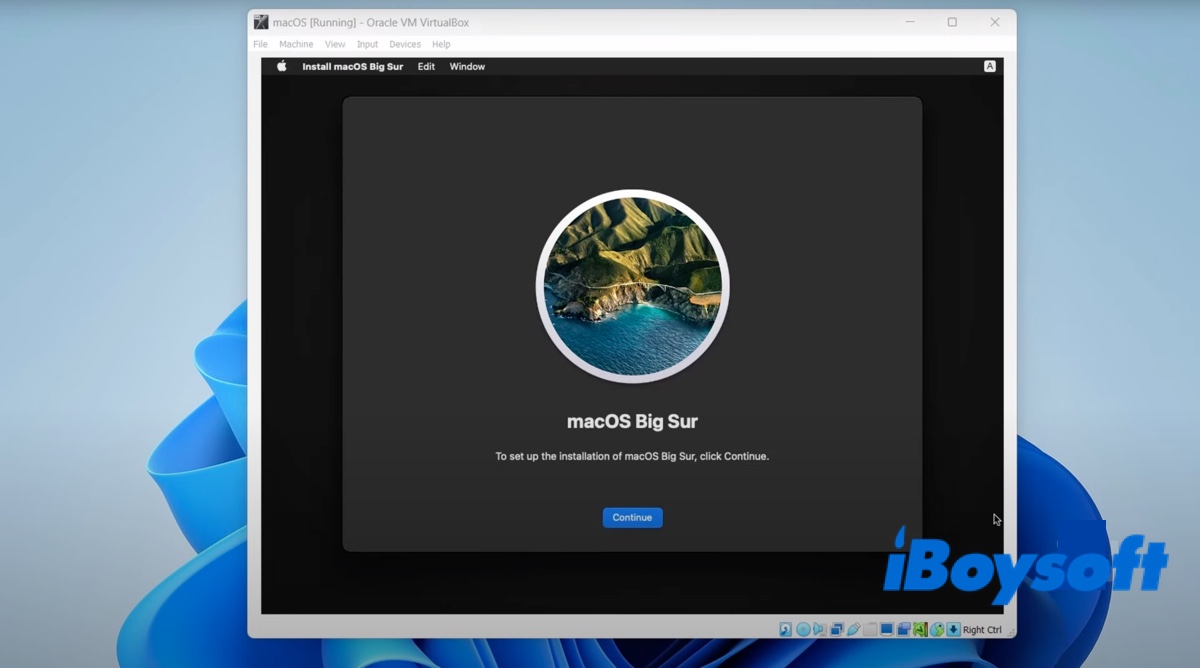The width and height of the screenshot is (1200, 668).
Task: Open the VirtualBox Devices menu
Action: pos(405,44)
